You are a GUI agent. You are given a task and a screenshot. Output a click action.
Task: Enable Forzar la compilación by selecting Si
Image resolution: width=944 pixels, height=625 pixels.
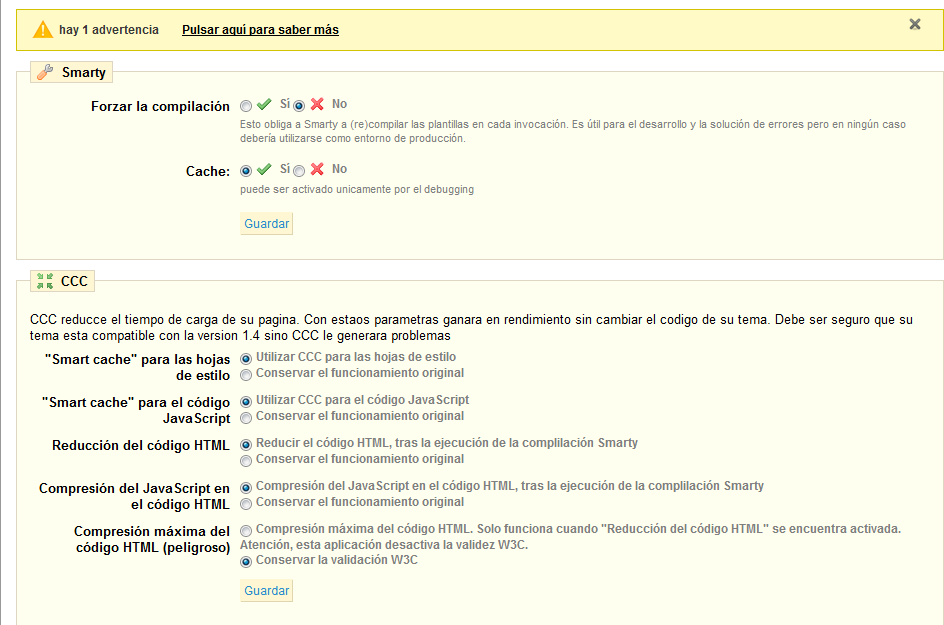(246, 104)
